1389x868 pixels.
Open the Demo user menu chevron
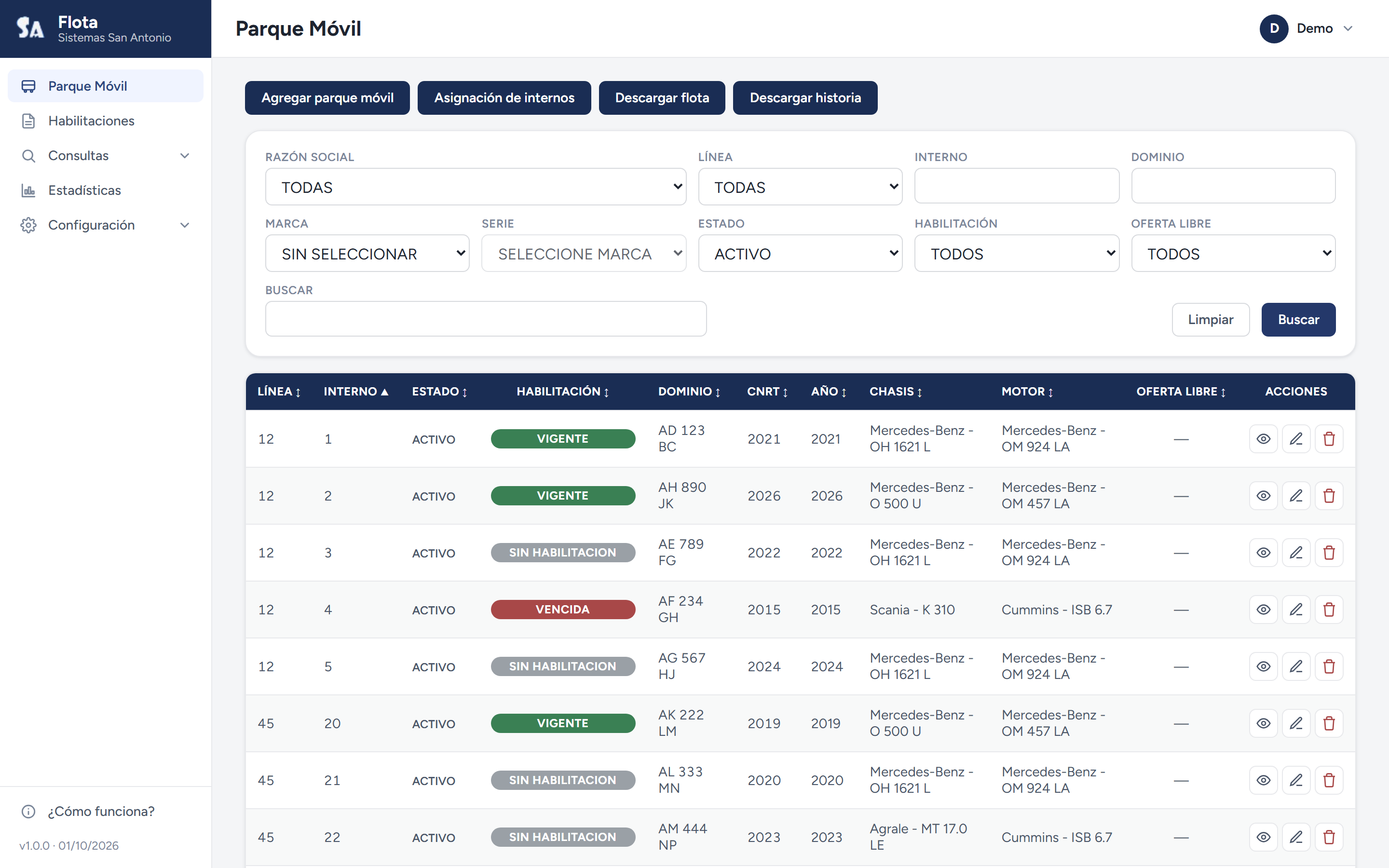point(1348,29)
